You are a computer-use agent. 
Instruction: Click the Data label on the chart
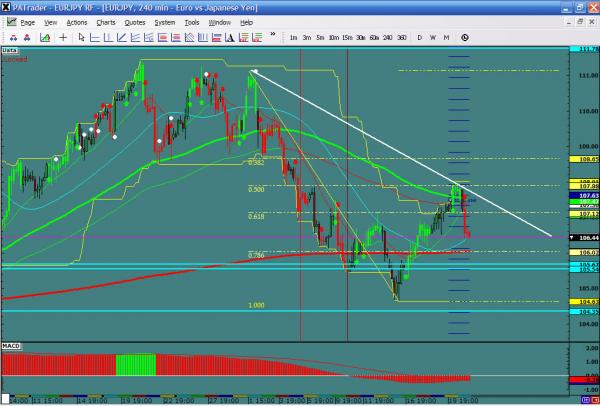11,49
